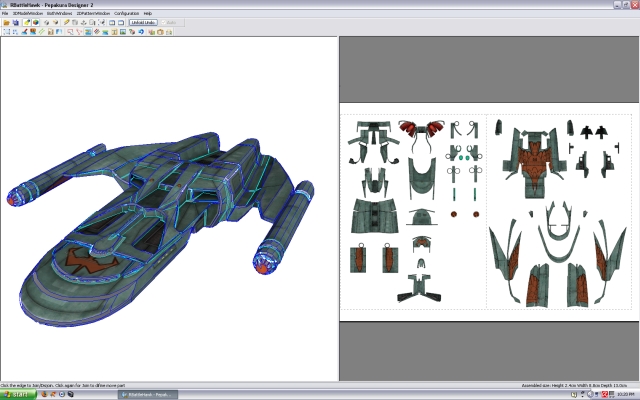Click the Open file folder icon
640x400 pixels.
(7, 22)
